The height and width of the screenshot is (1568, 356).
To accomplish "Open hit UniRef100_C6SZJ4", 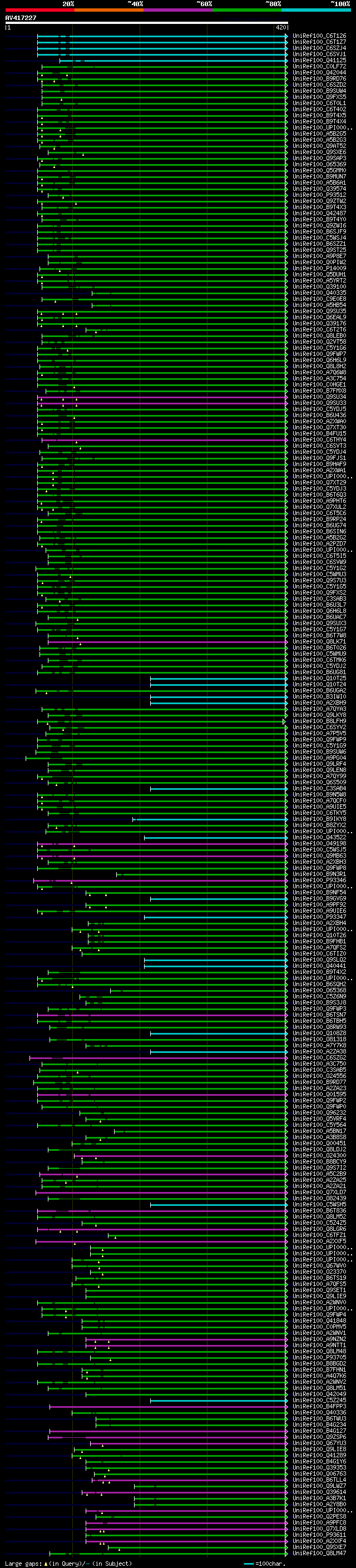I will click(319, 49).
